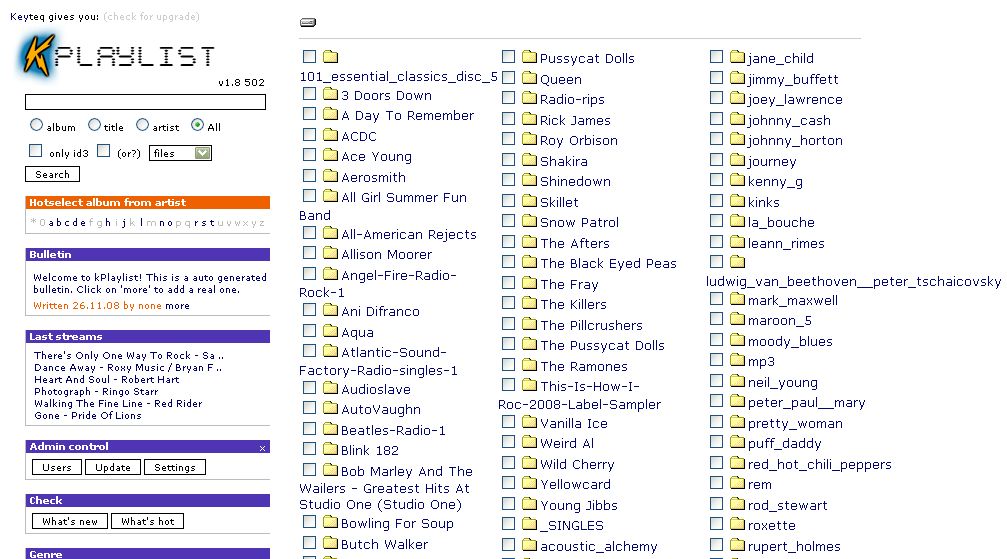Open the Shakira folder icon
Image resolution: width=1007 pixels, height=559 pixels.
(x=529, y=159)
